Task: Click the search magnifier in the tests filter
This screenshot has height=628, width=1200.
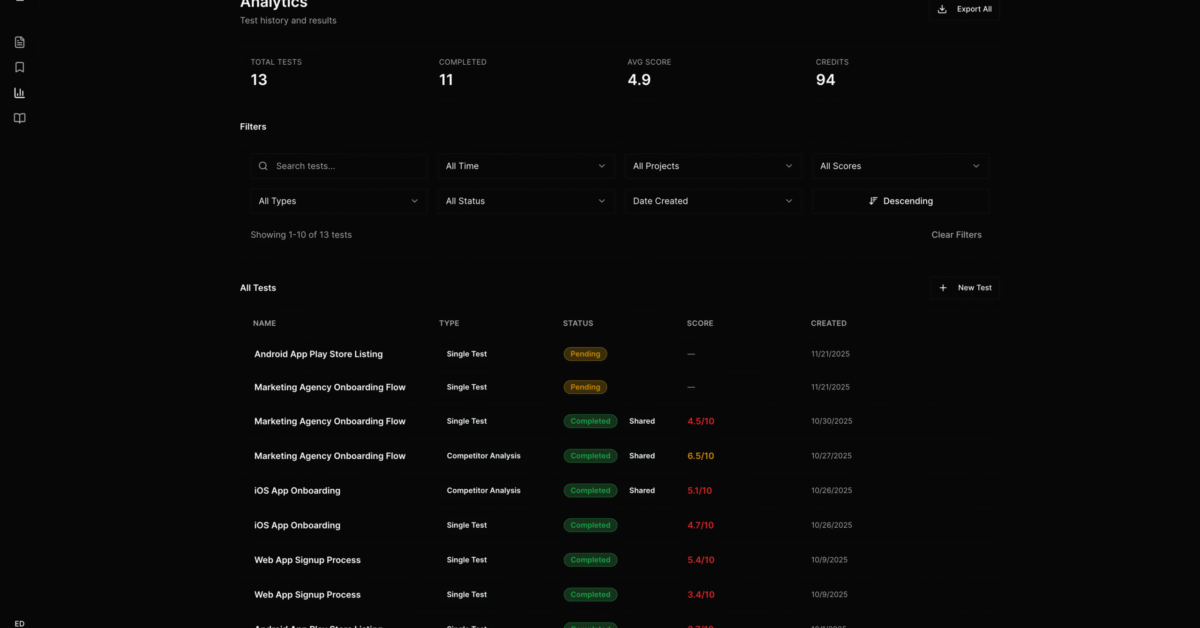Action: point(262,166)
